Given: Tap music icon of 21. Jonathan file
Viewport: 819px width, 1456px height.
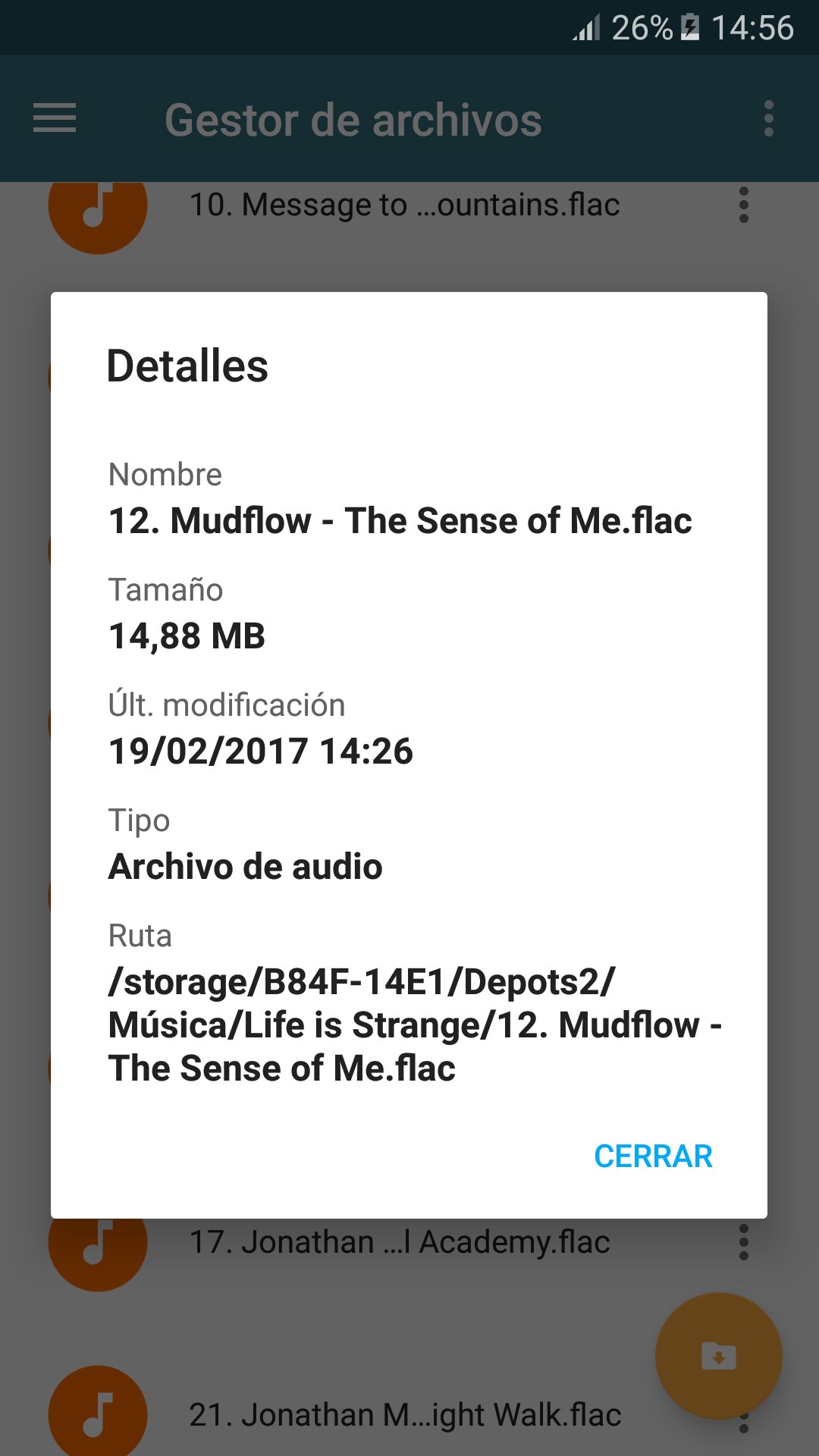Looking at the screenshot, I should click(x=98, y=1415).
